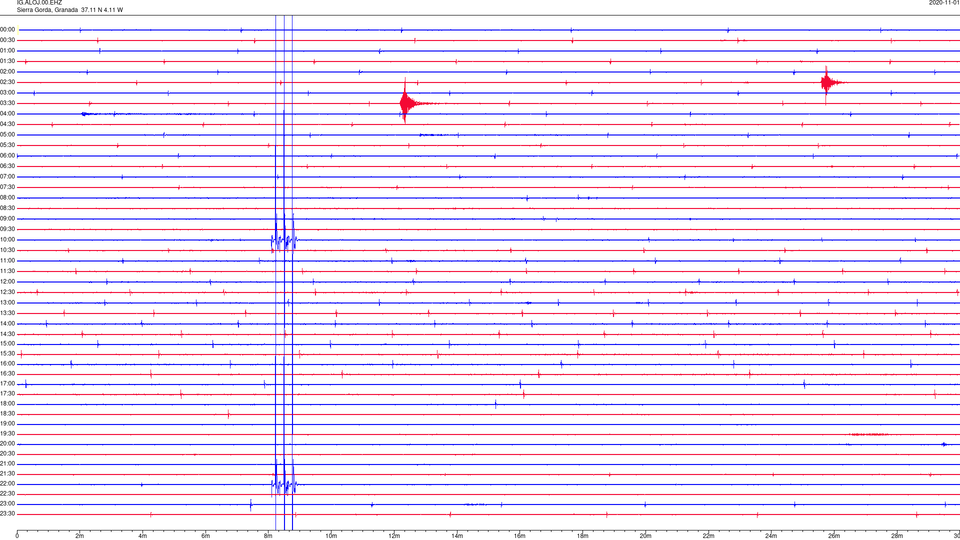
Task: Click the 22:00 time label
Action: coord(7,484)
